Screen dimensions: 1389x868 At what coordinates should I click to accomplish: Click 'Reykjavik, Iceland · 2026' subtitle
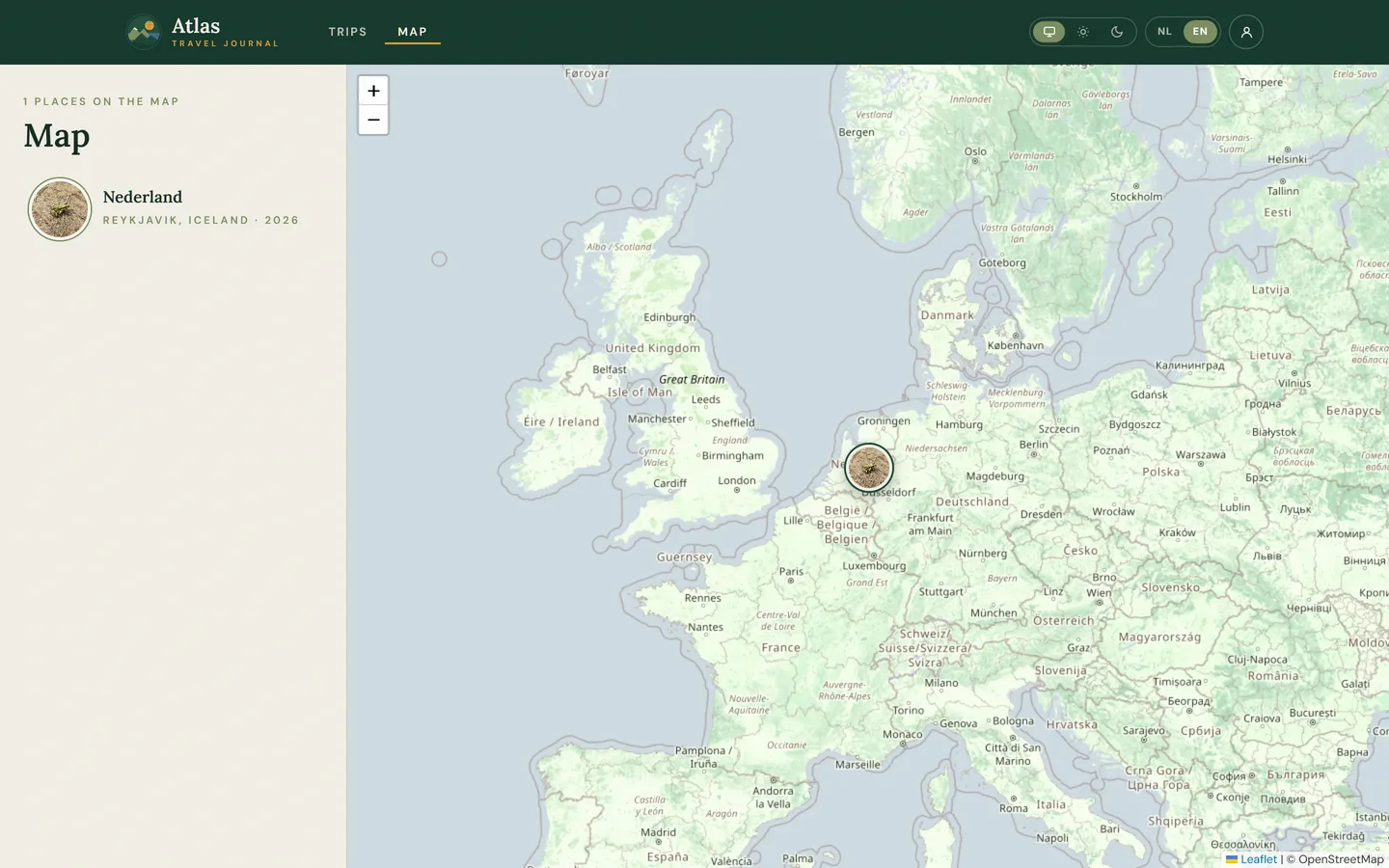point(202,220)
